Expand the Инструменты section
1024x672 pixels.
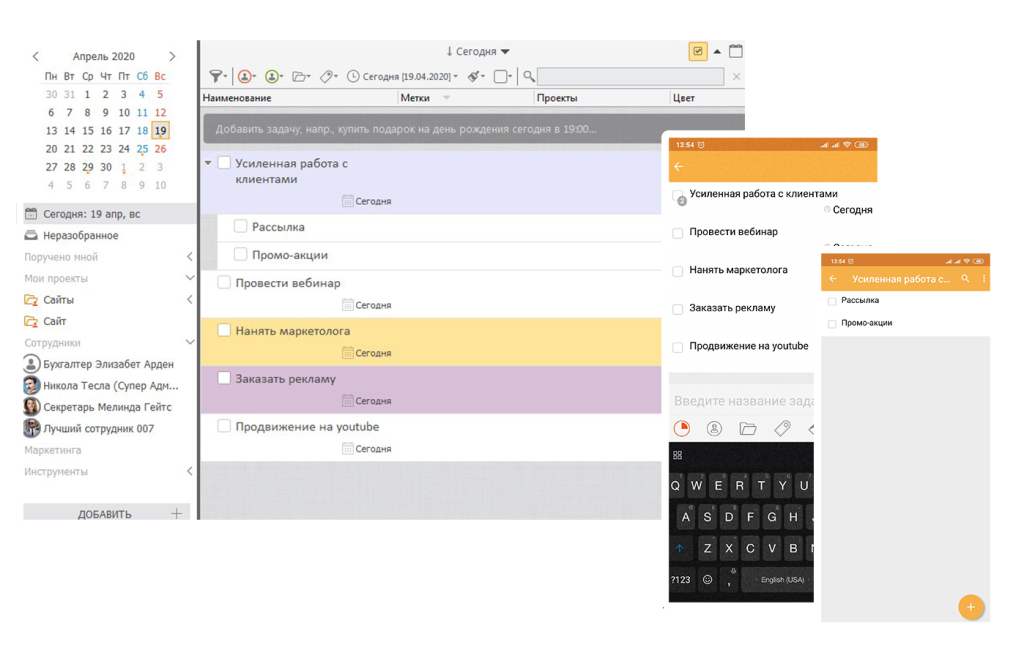click(x=189, y=471)
